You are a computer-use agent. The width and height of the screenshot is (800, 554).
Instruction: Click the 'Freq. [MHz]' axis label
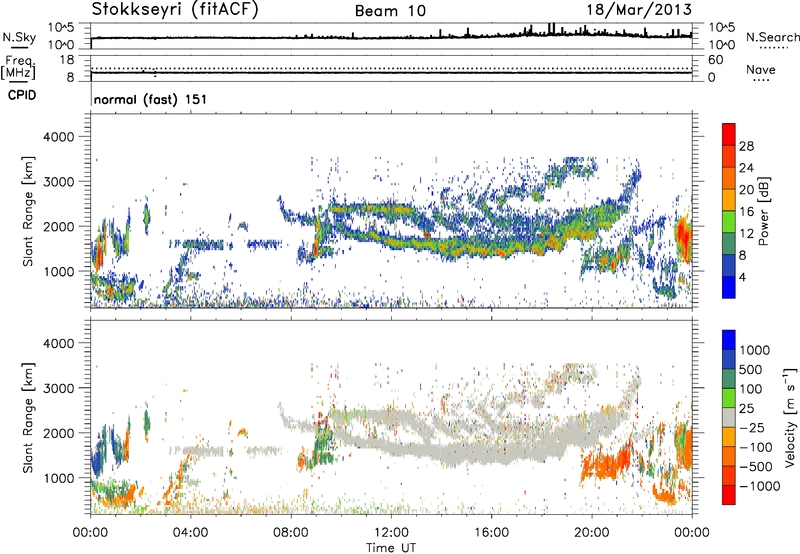[x=19, y=68]
